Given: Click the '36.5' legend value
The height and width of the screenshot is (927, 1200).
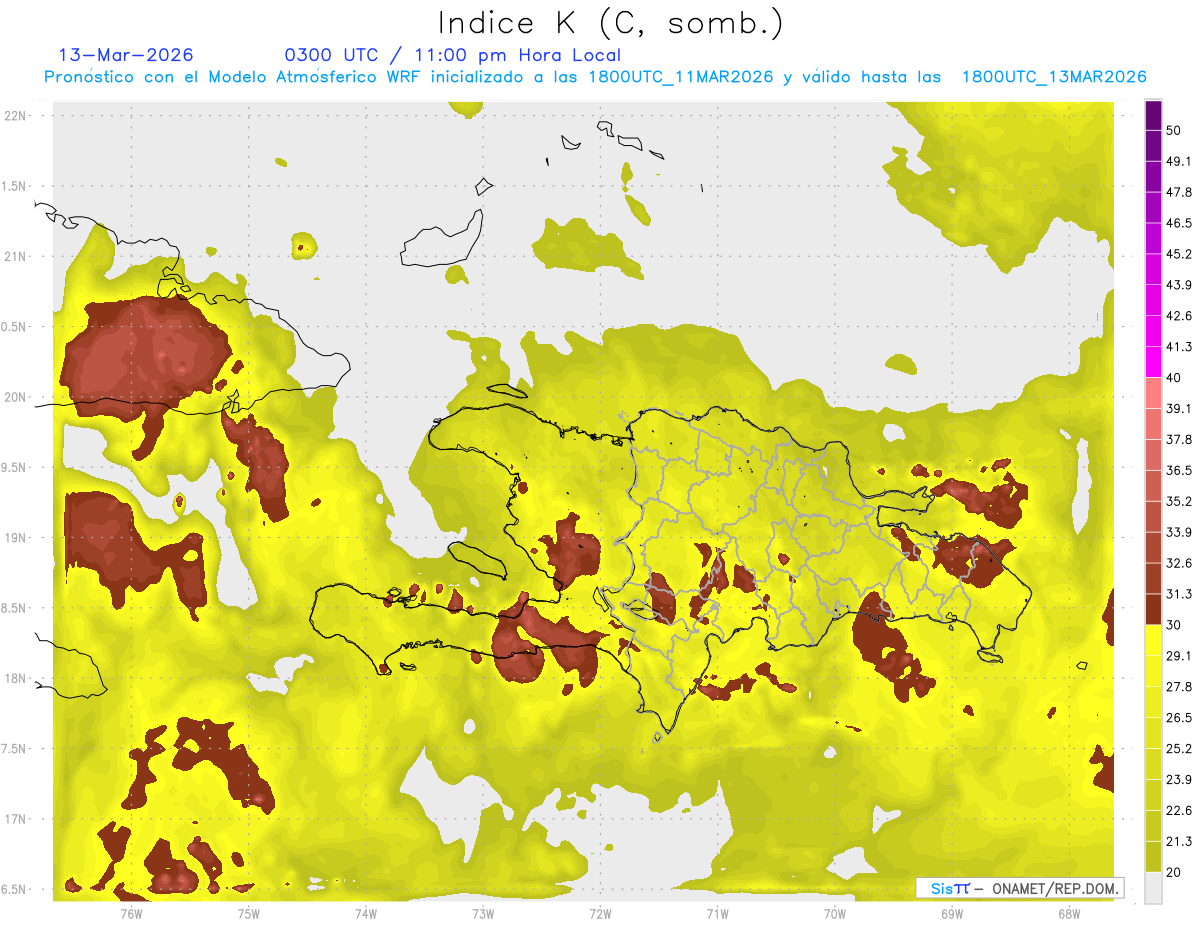Looking at the screenshot, I should pyautogui.click(x=1179, y=471).
